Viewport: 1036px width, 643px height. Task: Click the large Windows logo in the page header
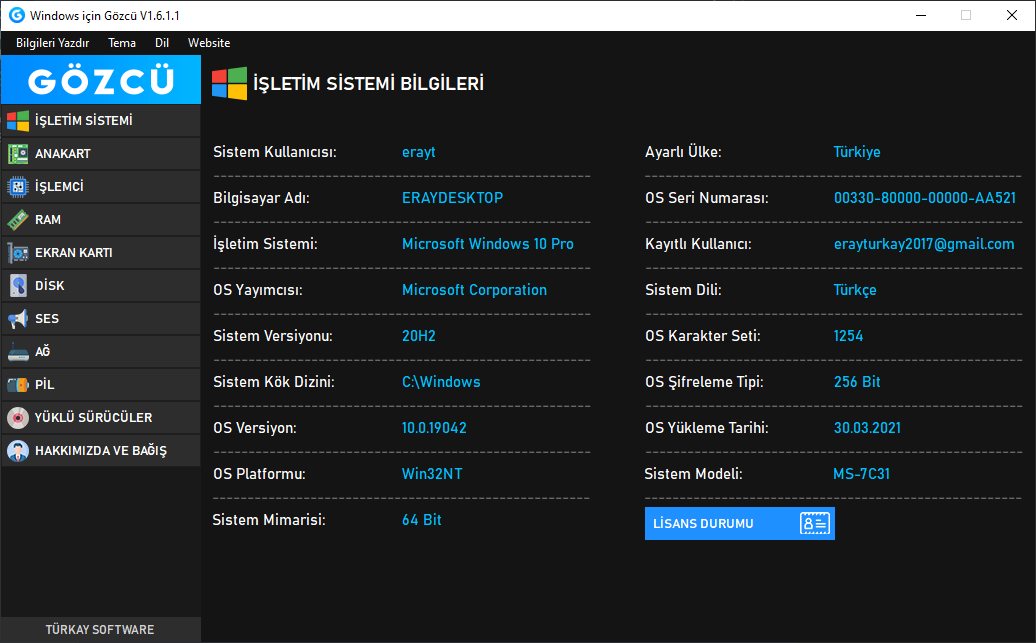click(229, 83)
